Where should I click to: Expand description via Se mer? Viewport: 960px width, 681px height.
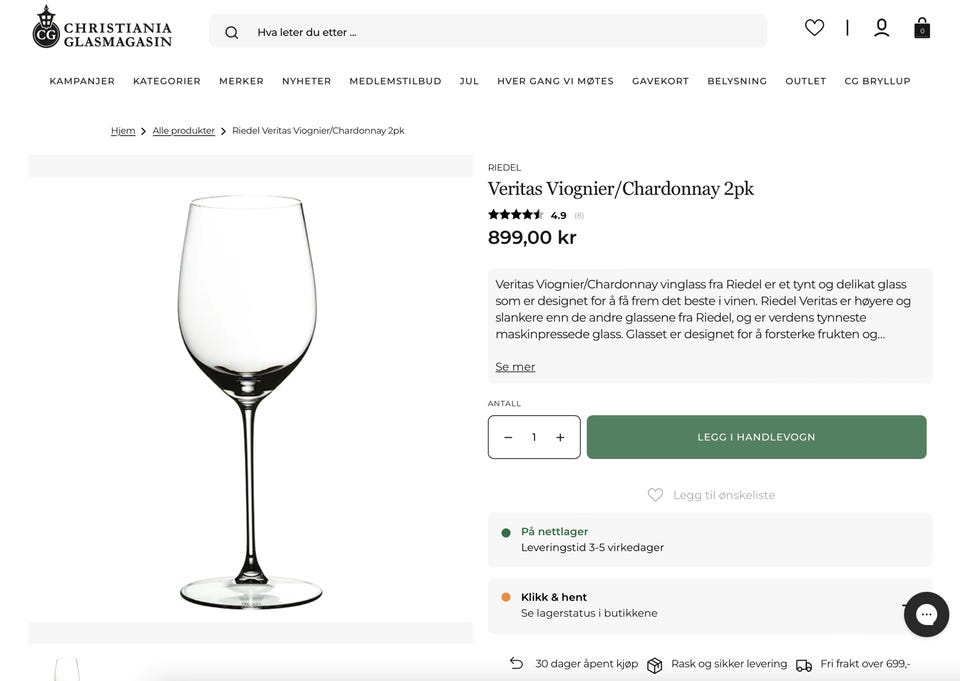pos(515,367)
